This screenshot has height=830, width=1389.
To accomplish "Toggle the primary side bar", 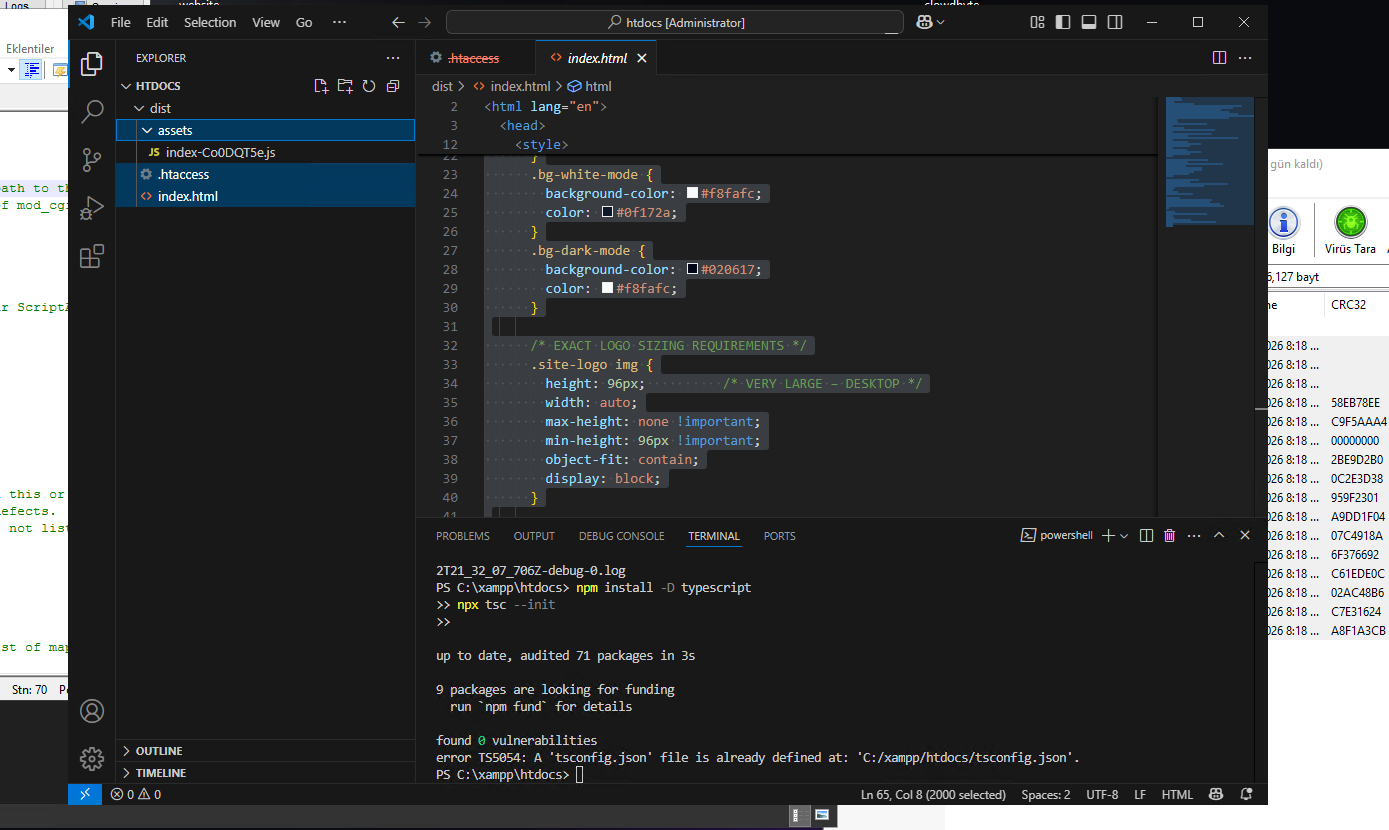I will tap(1064, 22).
